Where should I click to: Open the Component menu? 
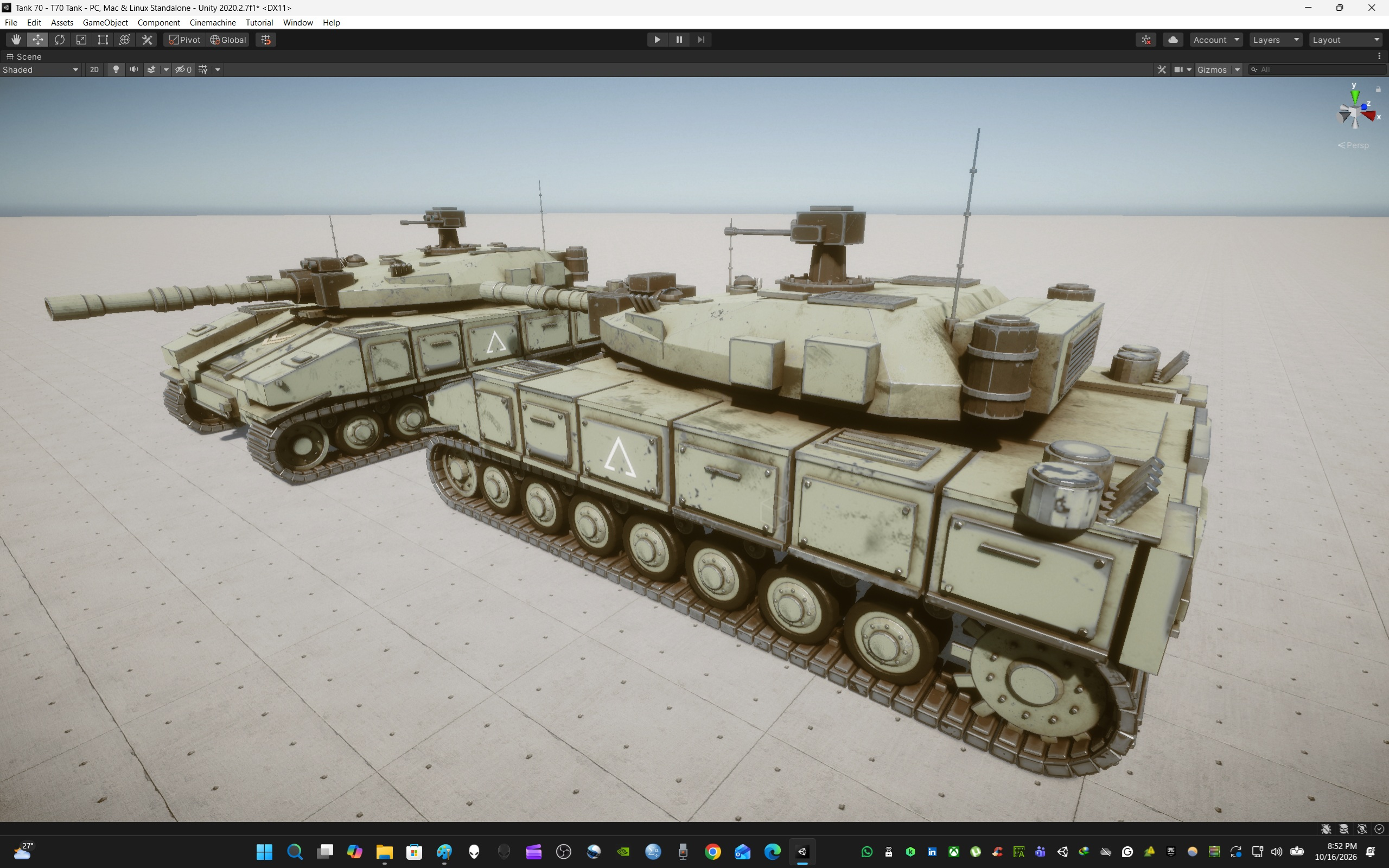158,22
